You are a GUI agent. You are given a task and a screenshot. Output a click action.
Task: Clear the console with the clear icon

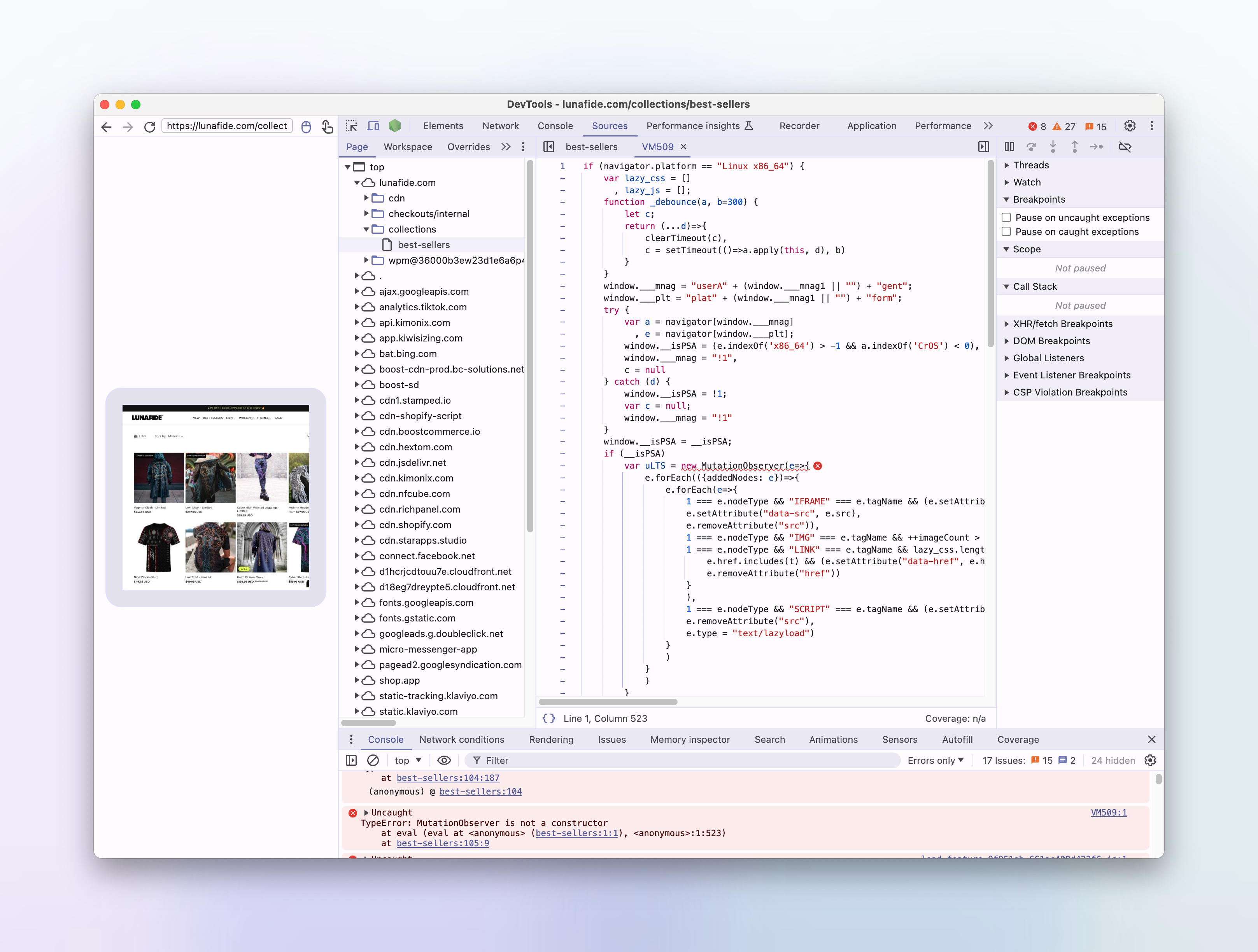point(373,760)
